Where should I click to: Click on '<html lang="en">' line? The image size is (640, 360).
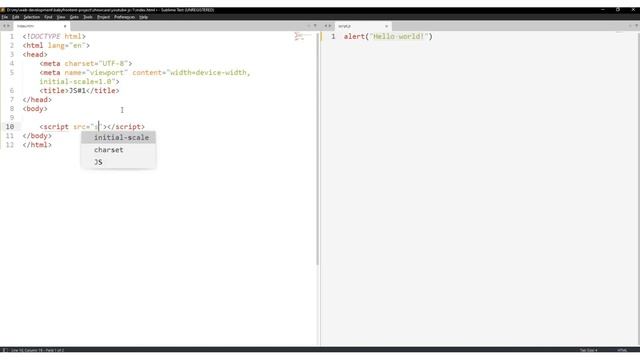tap(56, 45)
